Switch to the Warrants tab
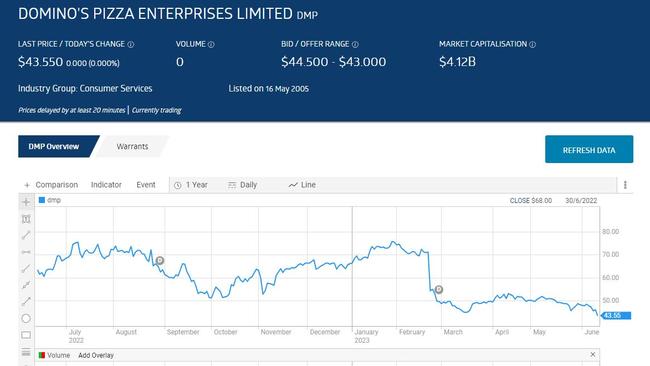This screenshot has width=650, height=366. (132, 146)
